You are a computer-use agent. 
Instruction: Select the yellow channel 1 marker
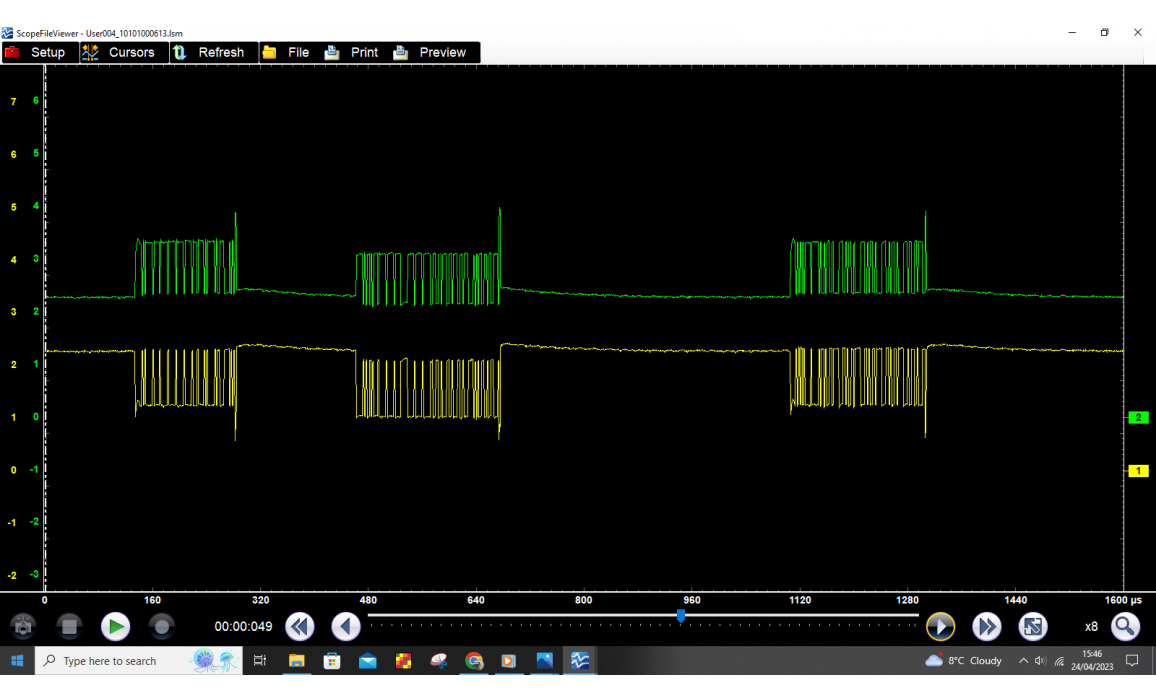click(1138, 471)
